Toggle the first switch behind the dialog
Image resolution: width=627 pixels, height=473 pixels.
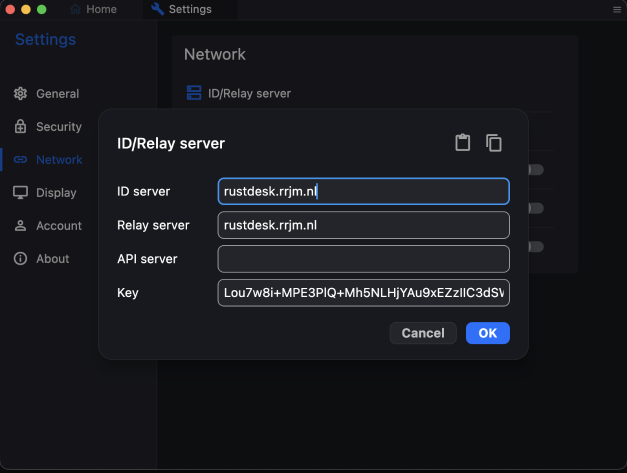(x=536, y=170)
